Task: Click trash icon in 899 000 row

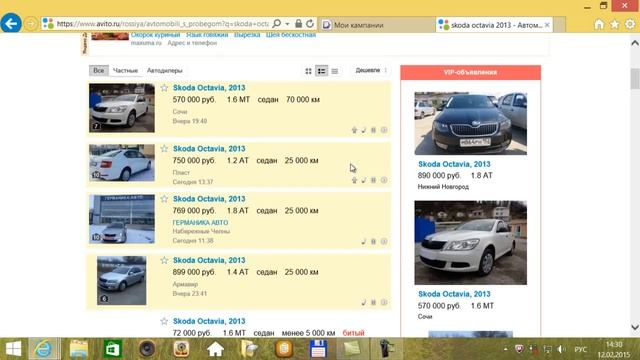Action: coord(373,303)
